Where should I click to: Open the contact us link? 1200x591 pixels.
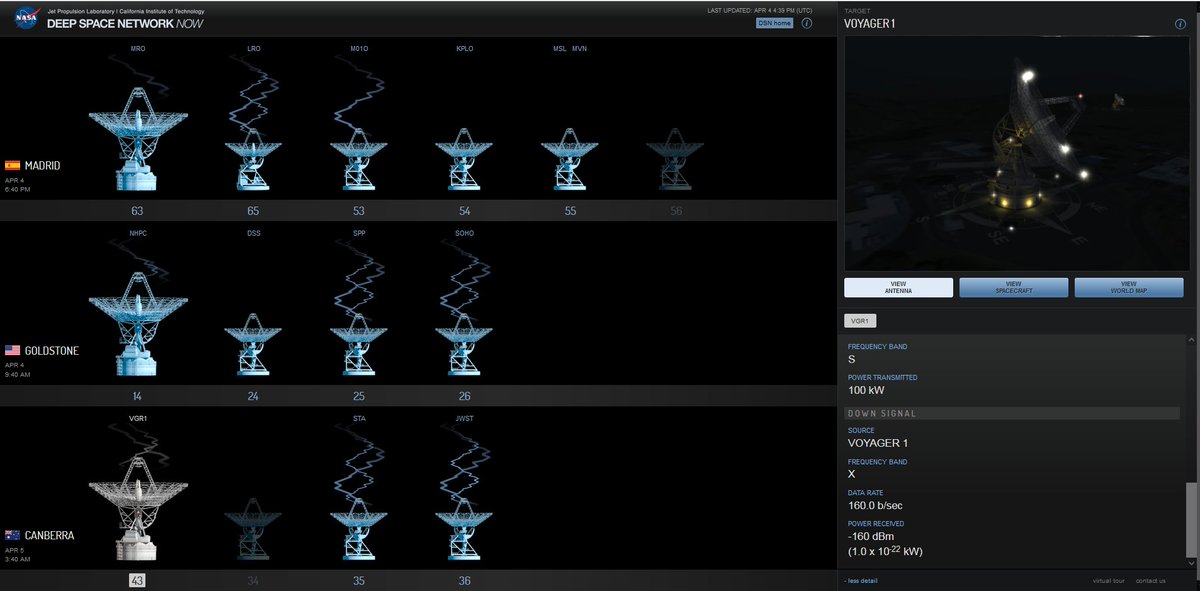pyautogui.click(x=1151, y=580)
